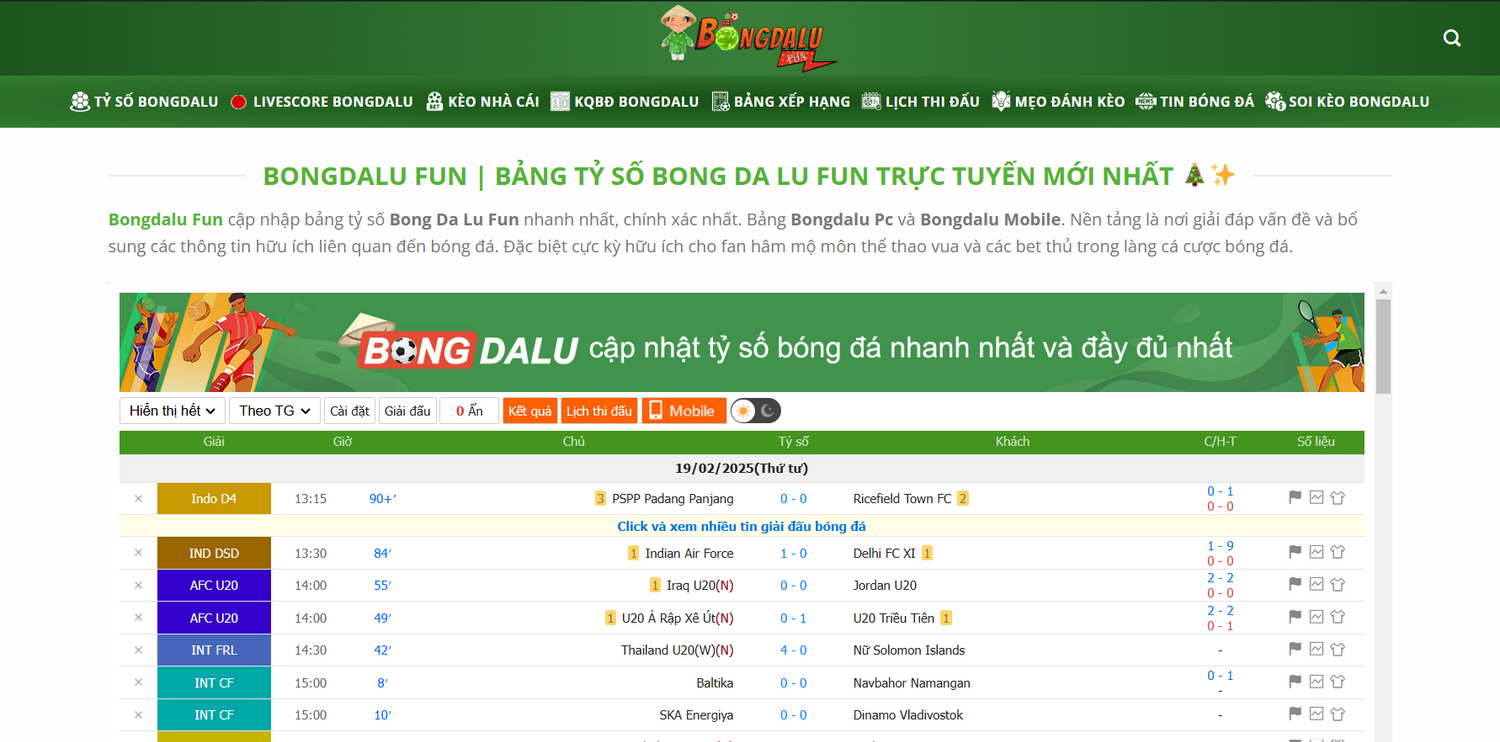Screen dimensions: 1500x742
Task: Open the shirt icon for PSPP Padang Panjang match
Action: [x=1338, y=498]
